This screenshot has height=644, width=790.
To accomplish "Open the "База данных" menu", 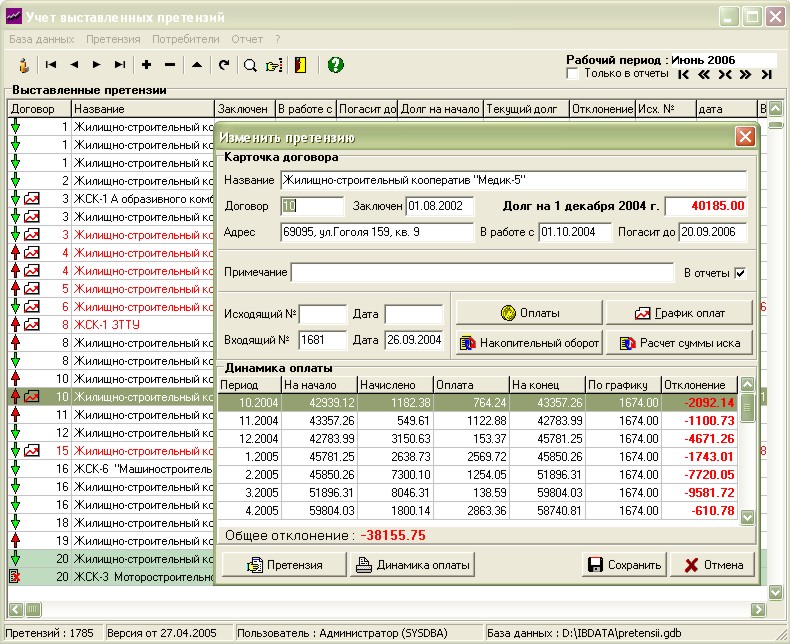I will click(x=41, y=39).
